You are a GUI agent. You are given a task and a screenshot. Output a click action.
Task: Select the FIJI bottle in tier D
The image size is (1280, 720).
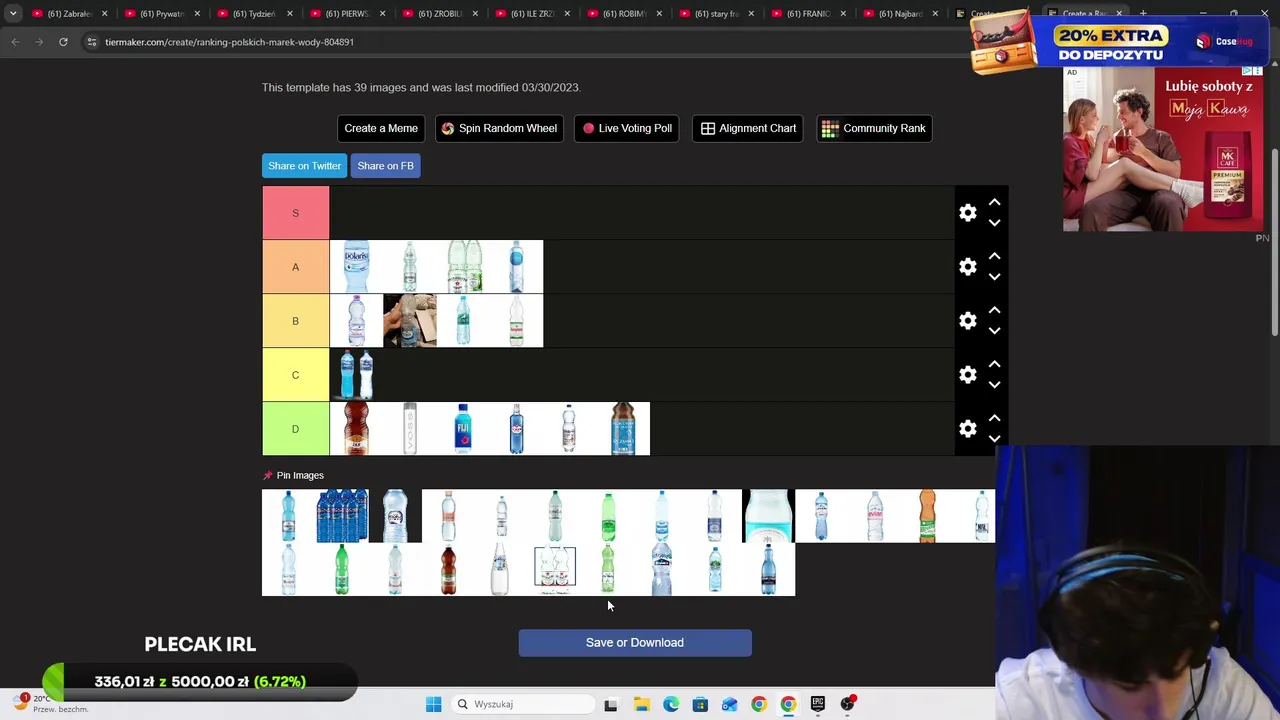coord(463,429)
